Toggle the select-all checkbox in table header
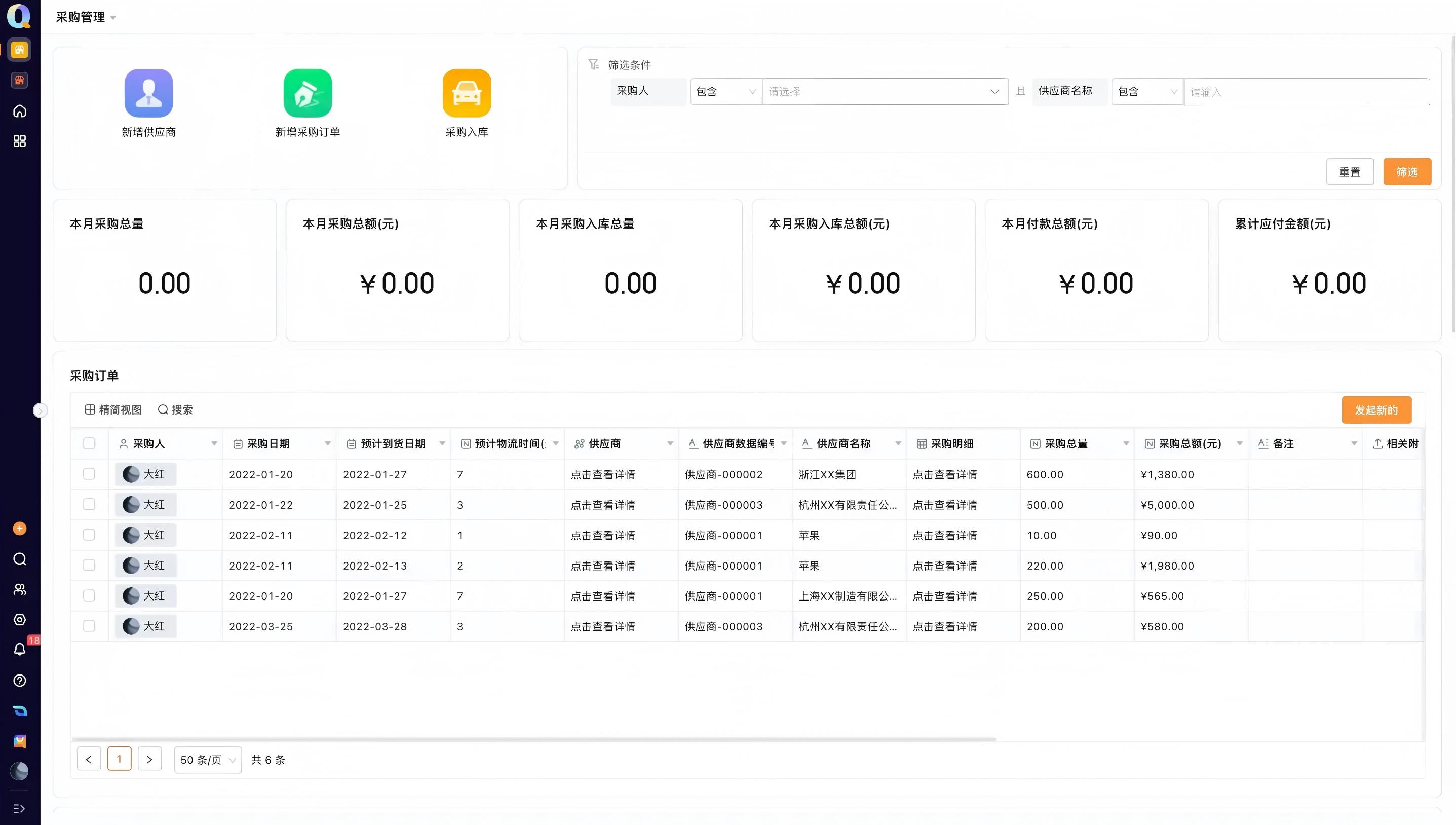The width and height of the screenshot is (1456, 825). point(89,443)
